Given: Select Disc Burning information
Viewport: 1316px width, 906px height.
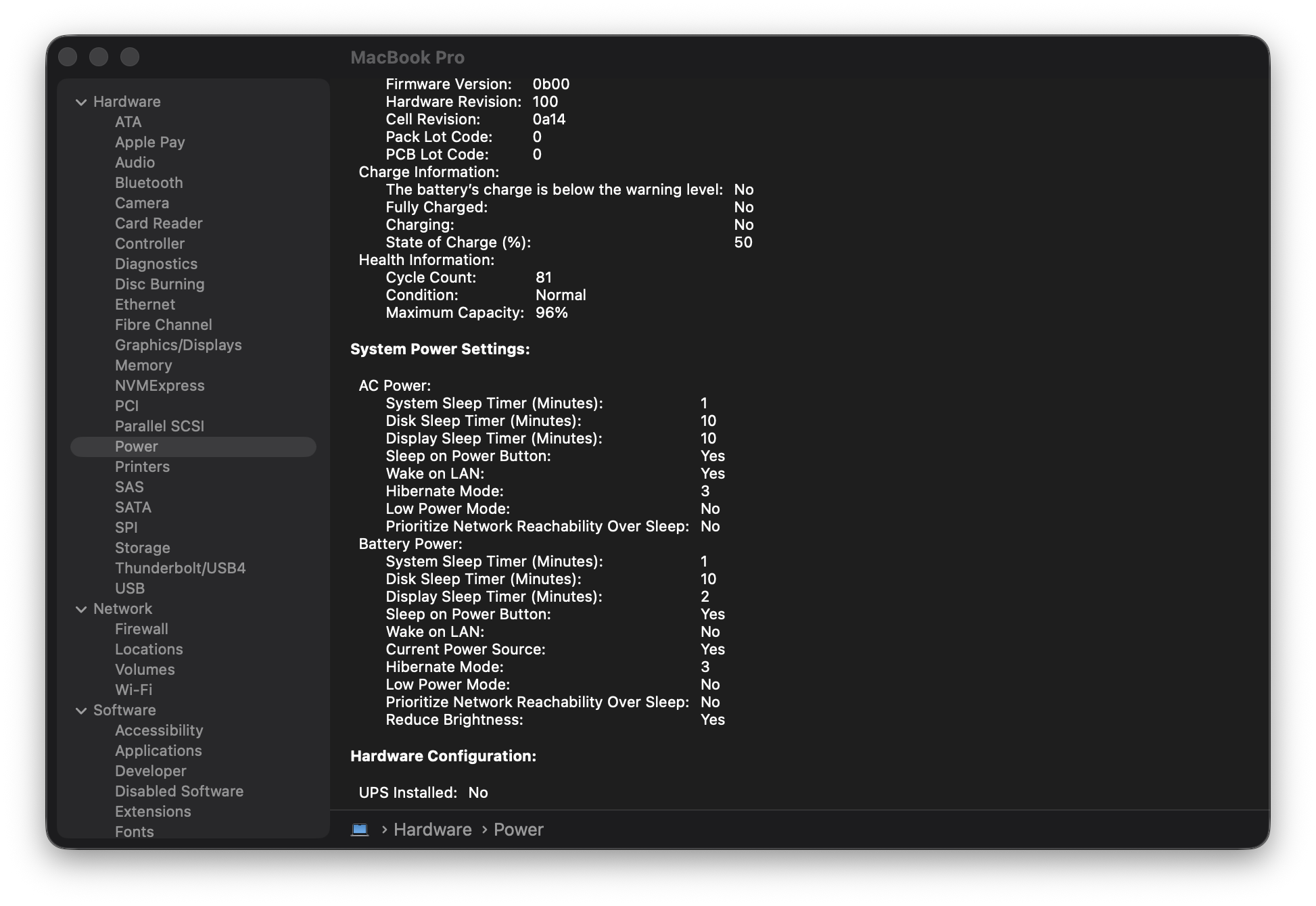Looking at the screenshot, I should click(160, 284).
